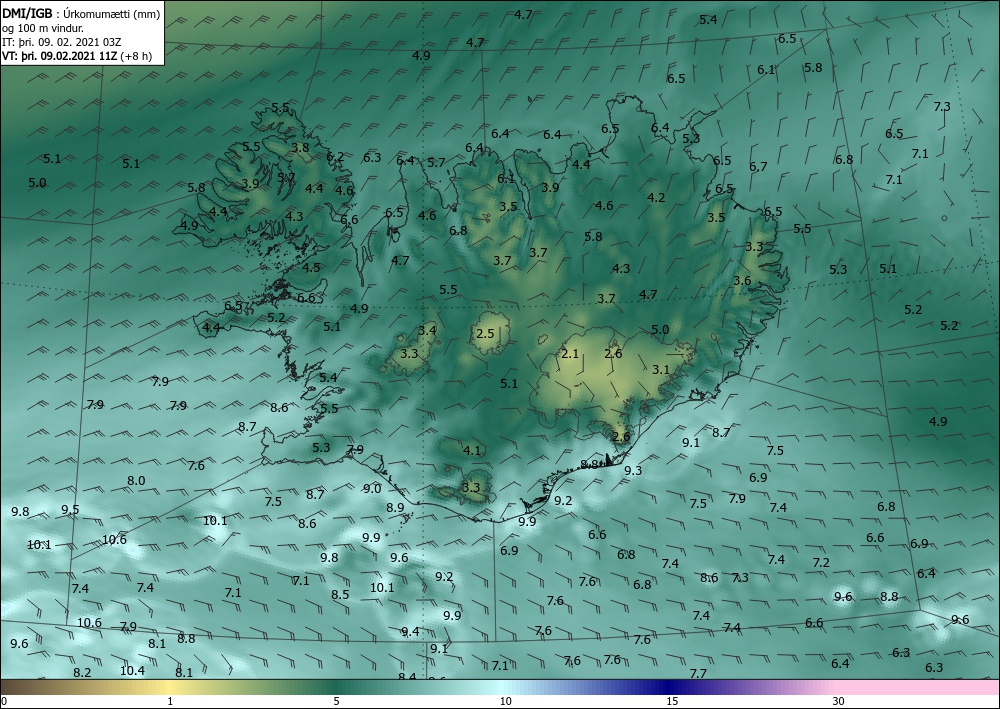Click the value 8.9 on the south coast

tap(395, 508)
